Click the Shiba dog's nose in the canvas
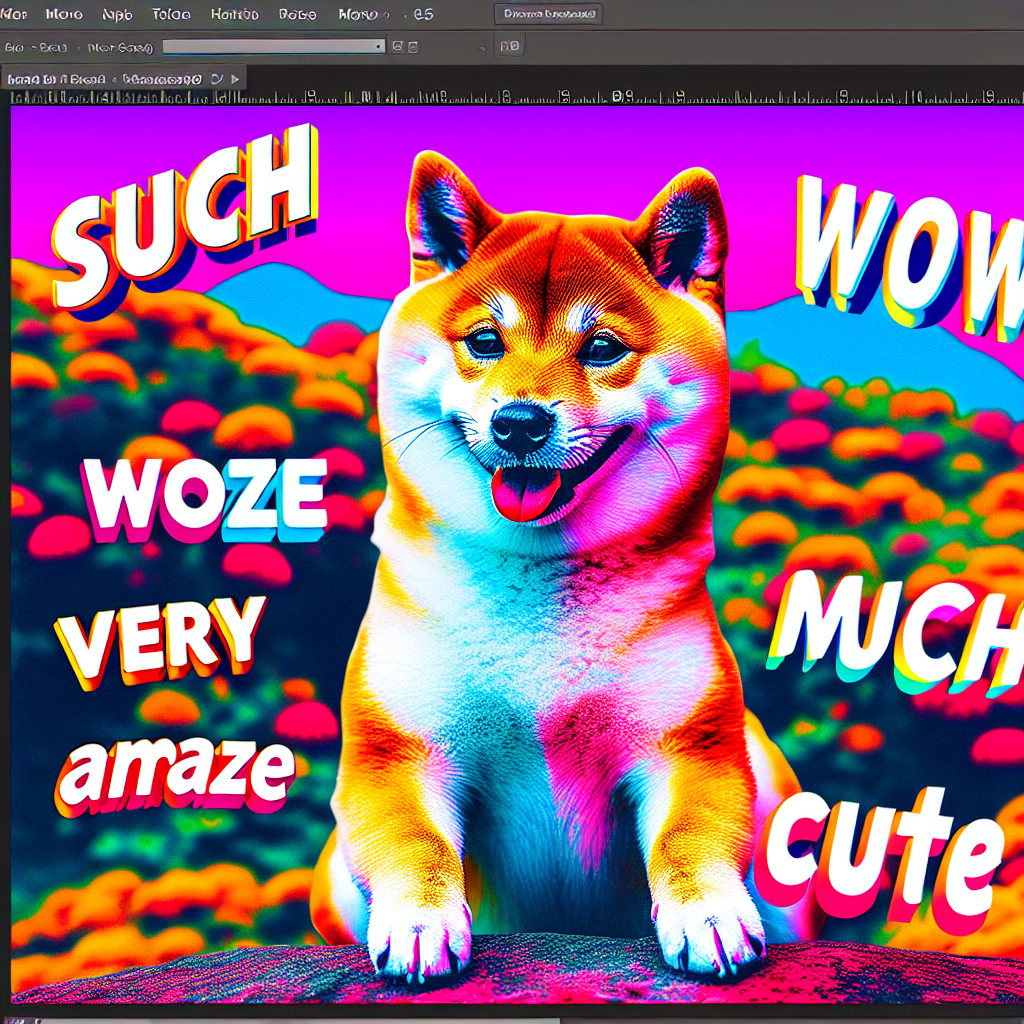 coord(522,428)
